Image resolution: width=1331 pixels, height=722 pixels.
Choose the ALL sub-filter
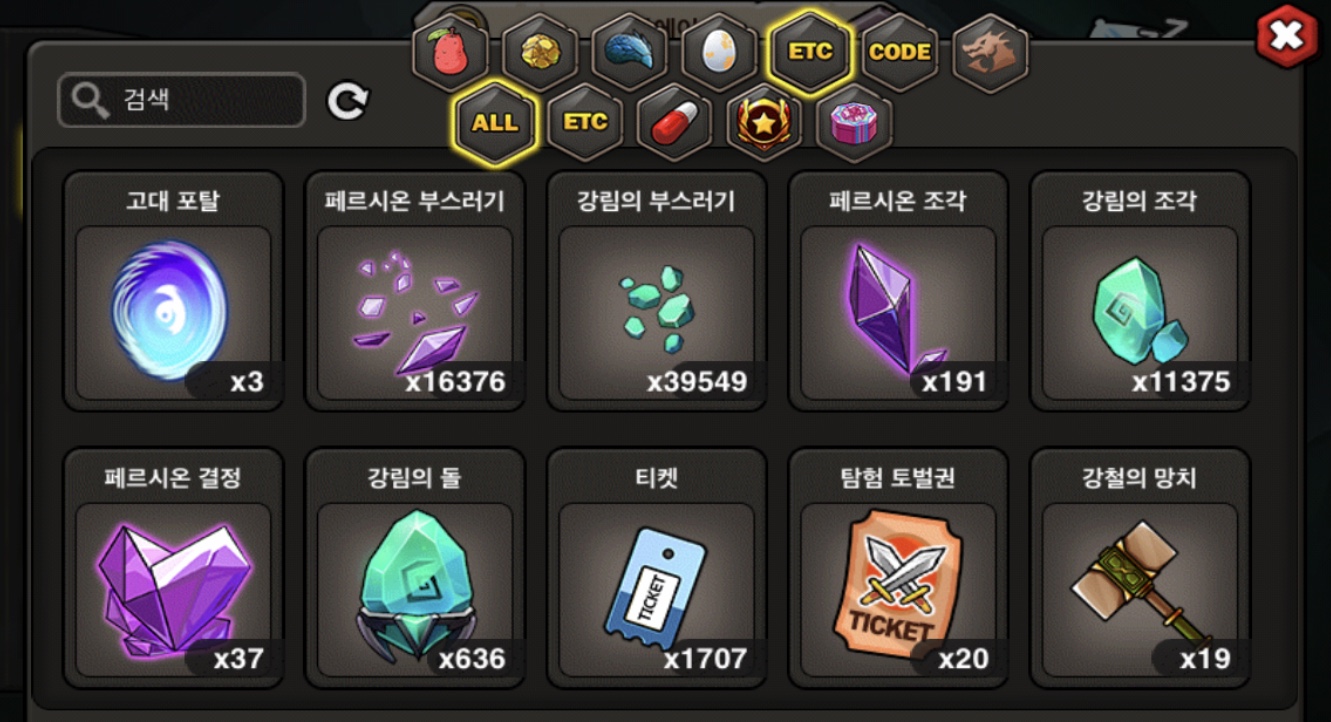tap(495, 123)
